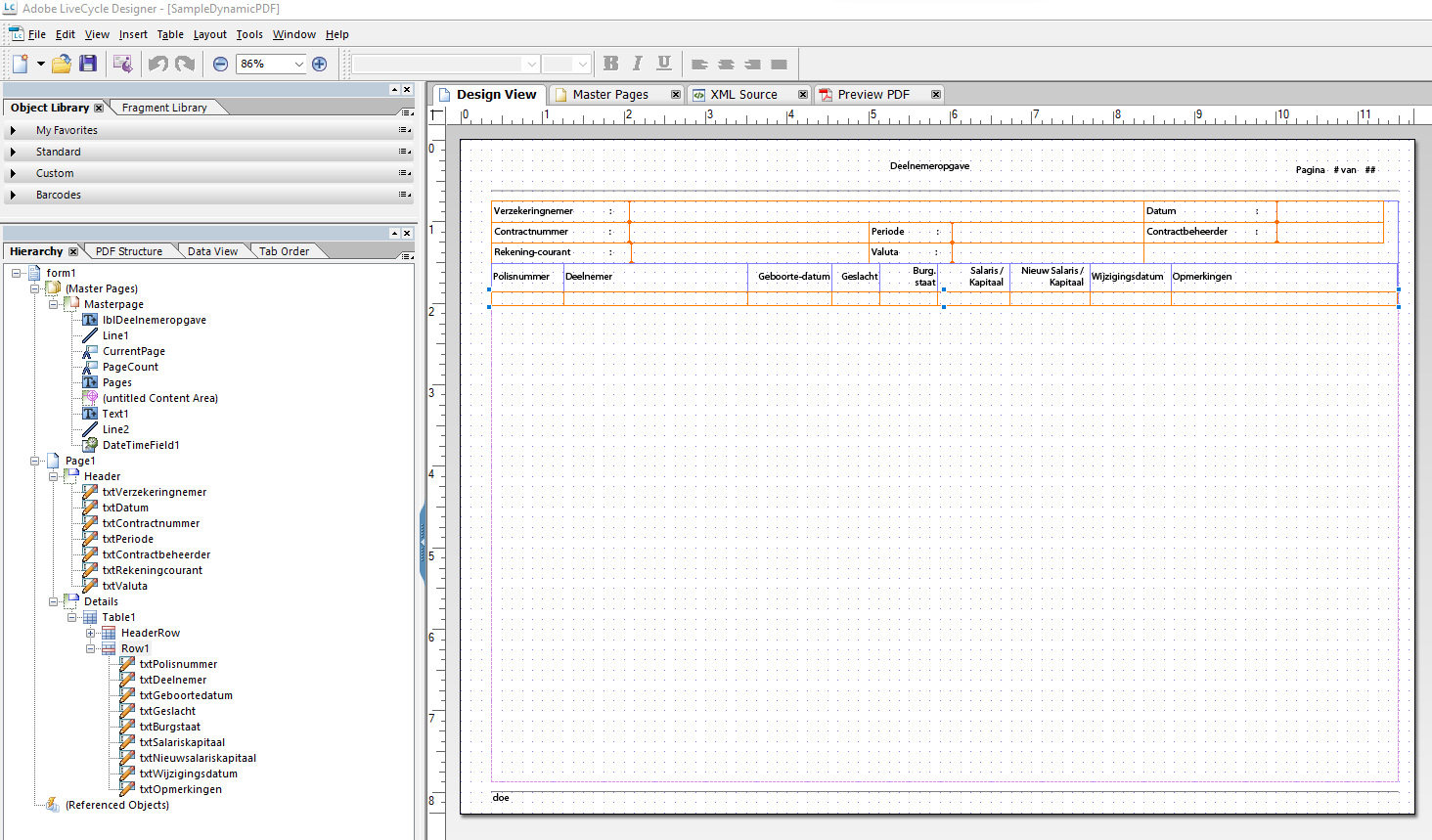The height and width of the screenshot is (840, 1432).
Task: Click the Undo toolbar arrow
Action: coord(157,64)
